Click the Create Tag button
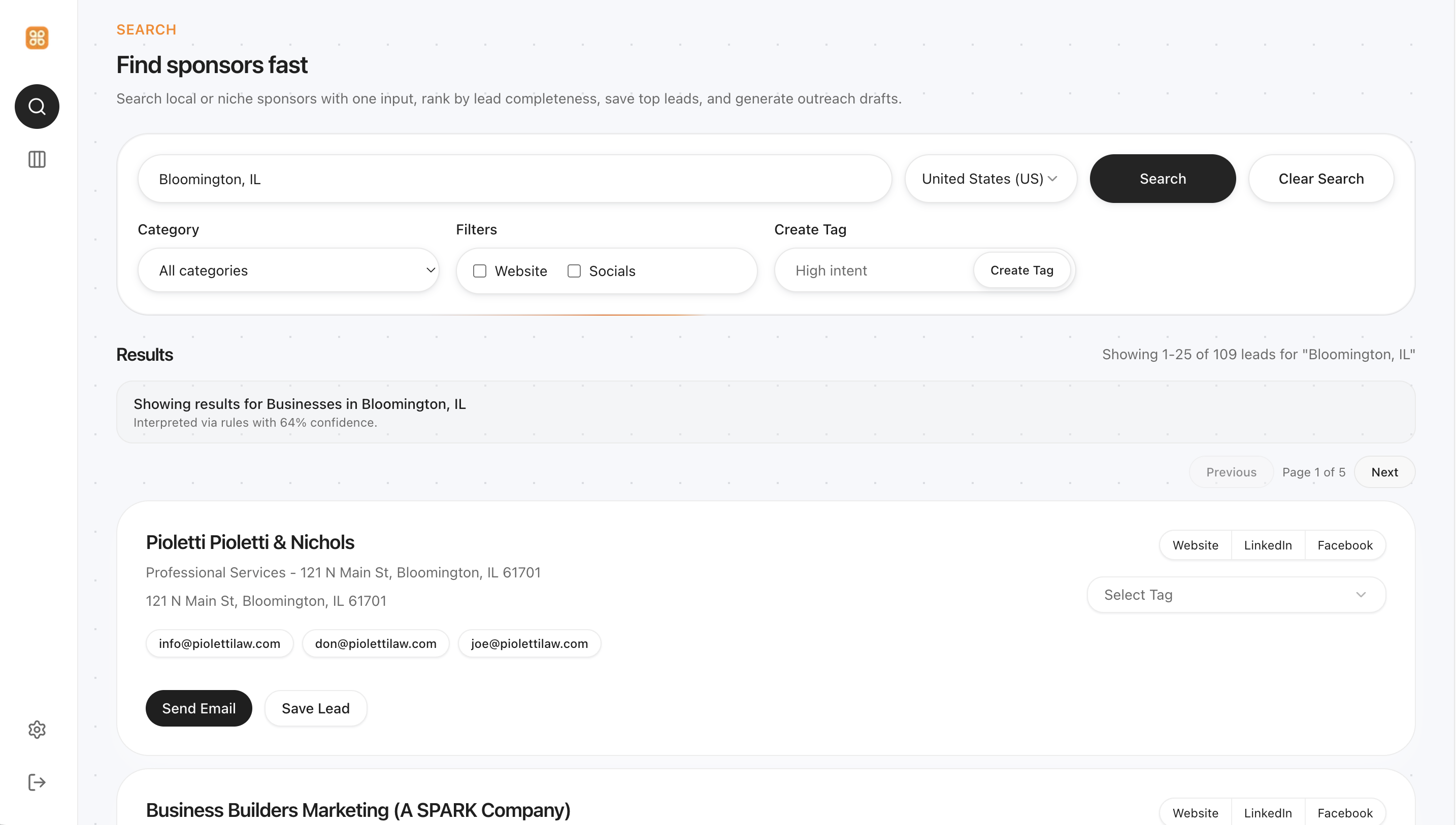 (1021, 270)
